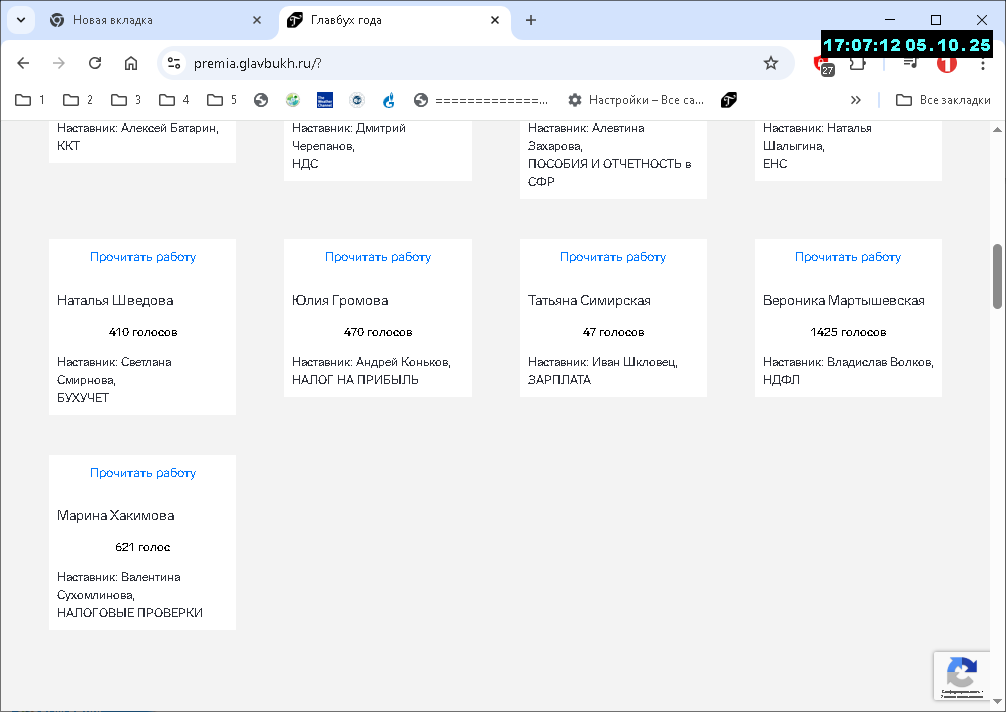1006x712 pixels.
Task: Open the red profile icon
Action: [946, 64]
